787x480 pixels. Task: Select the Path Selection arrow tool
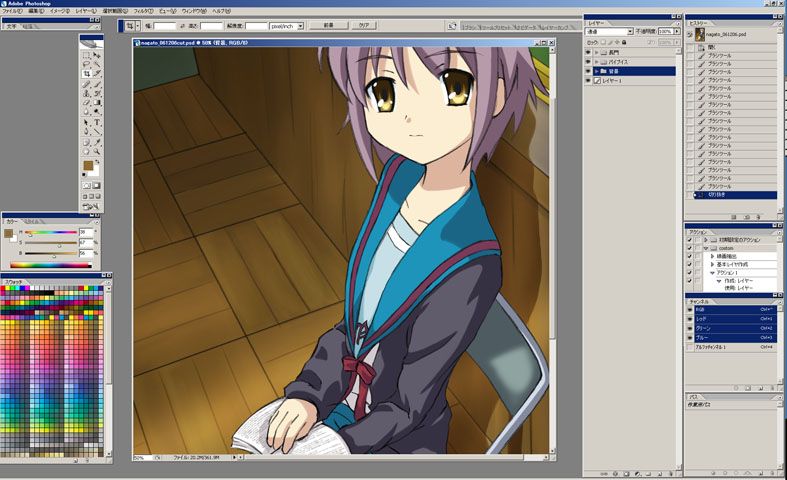tap(86, 123)
